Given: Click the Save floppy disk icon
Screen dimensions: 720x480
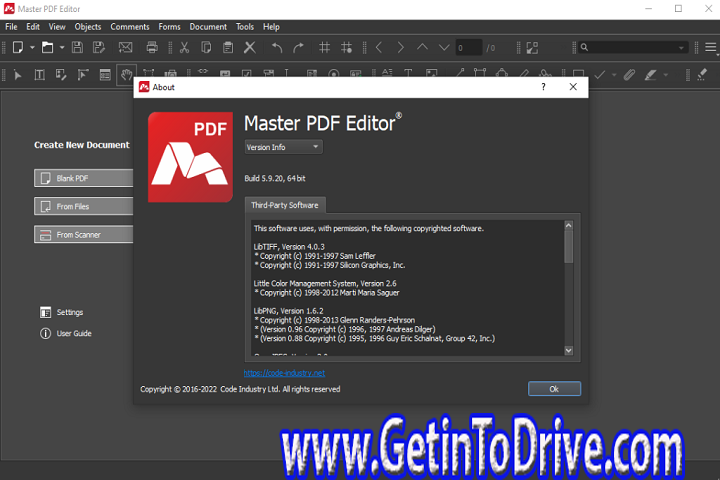Looking at the screenshot, I should click(x=77, y=47).
